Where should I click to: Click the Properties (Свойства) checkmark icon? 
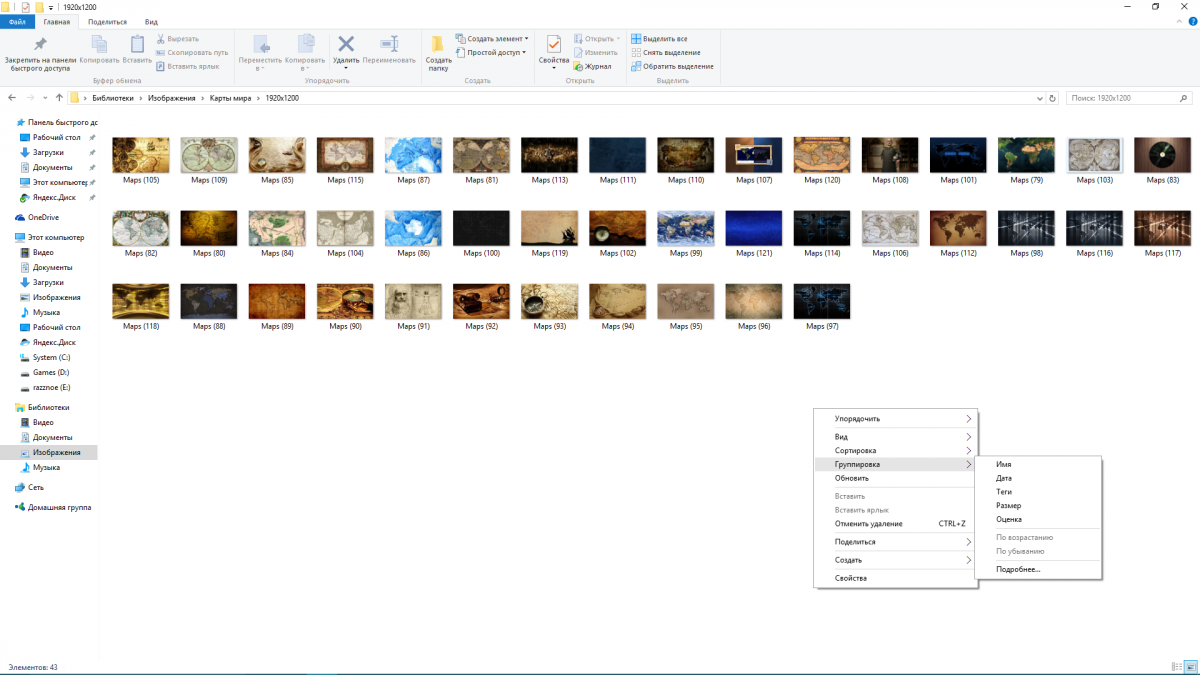click(x=553, y=44)
